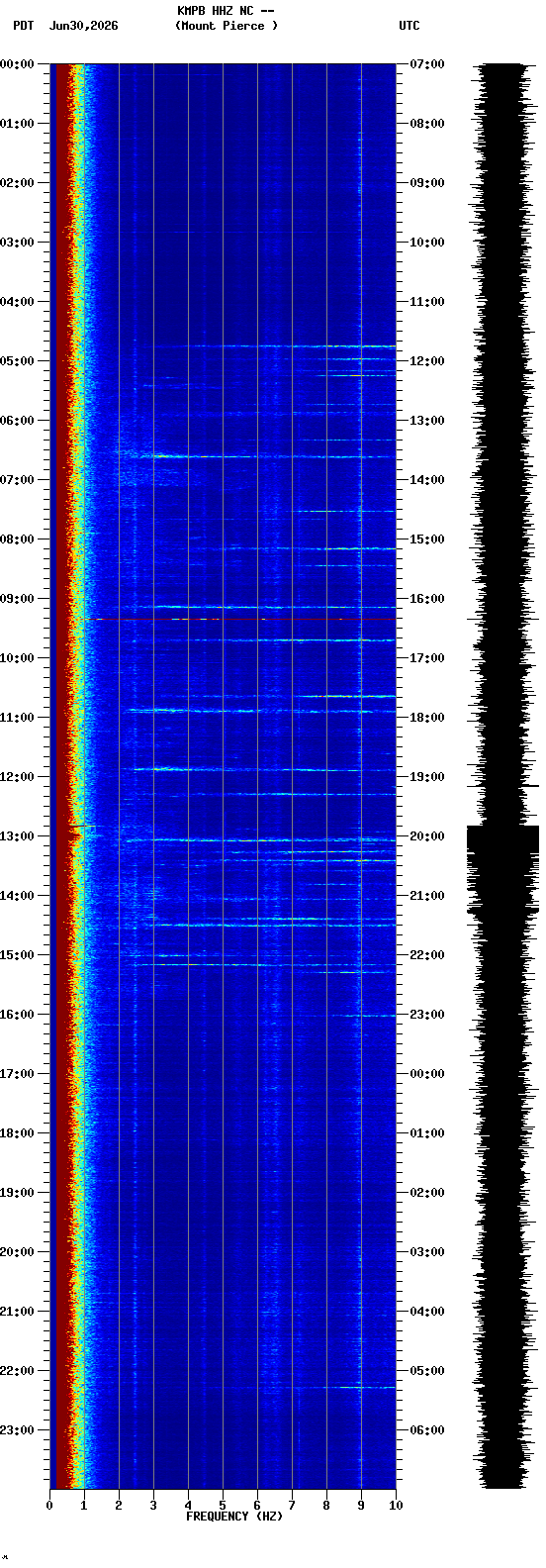Click the '00:00' label on the UTC axis
Image resolution: width=546 pixels, height=1568 pixels.
coord(426,1074)
